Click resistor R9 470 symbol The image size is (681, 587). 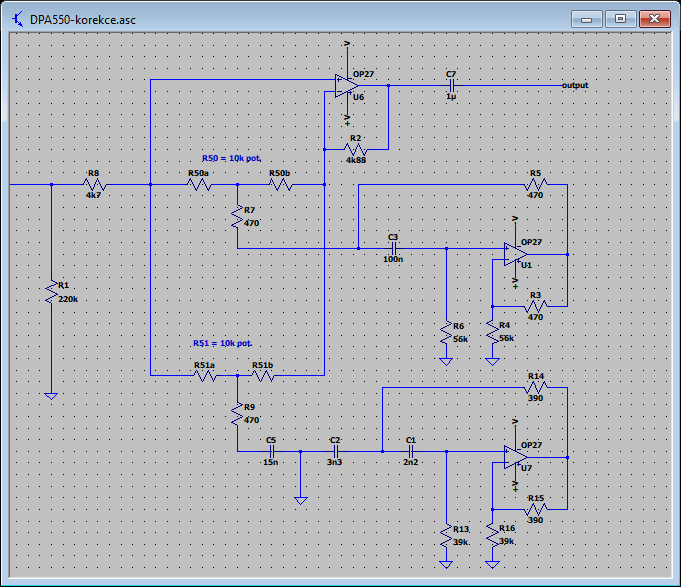237,414
